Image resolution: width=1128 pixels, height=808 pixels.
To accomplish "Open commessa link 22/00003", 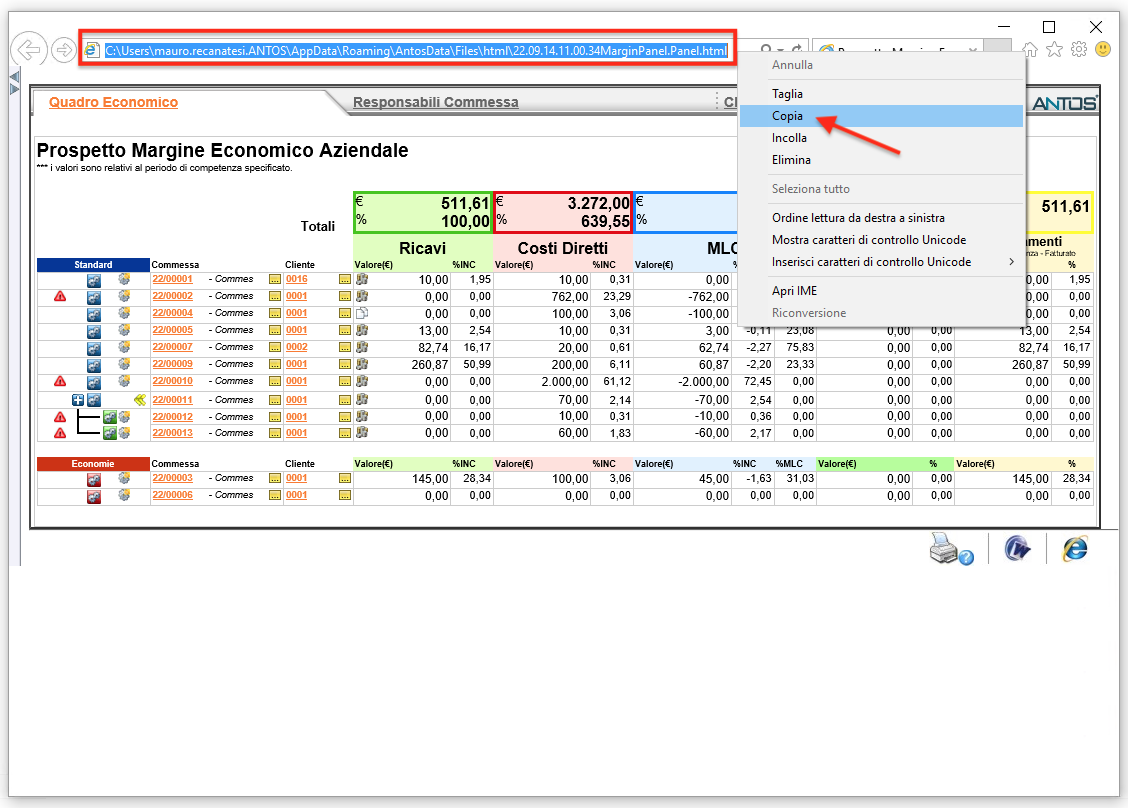I will (x=173, y=478).
